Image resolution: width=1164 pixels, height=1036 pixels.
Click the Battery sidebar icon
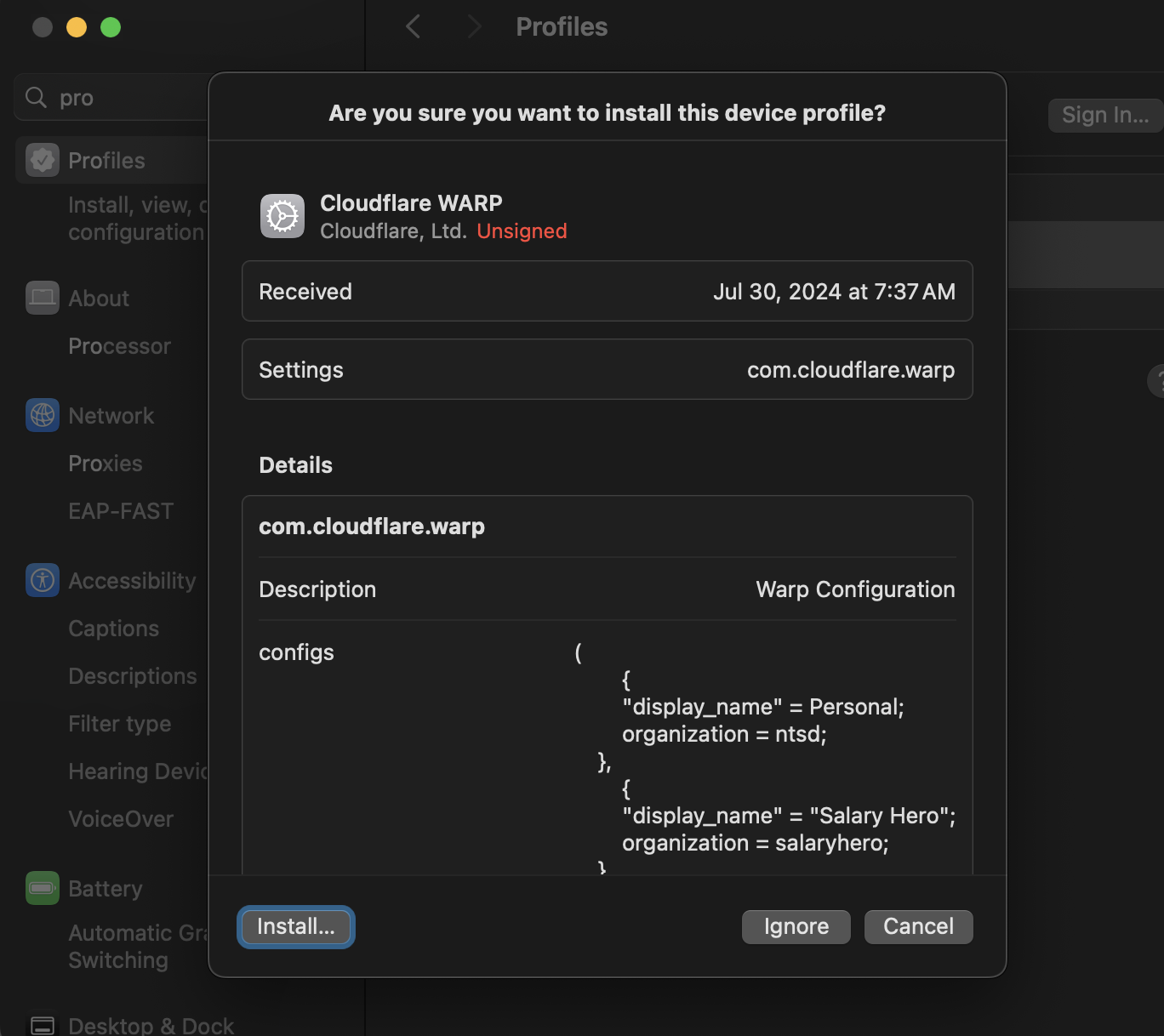click(x=42, y=888)
